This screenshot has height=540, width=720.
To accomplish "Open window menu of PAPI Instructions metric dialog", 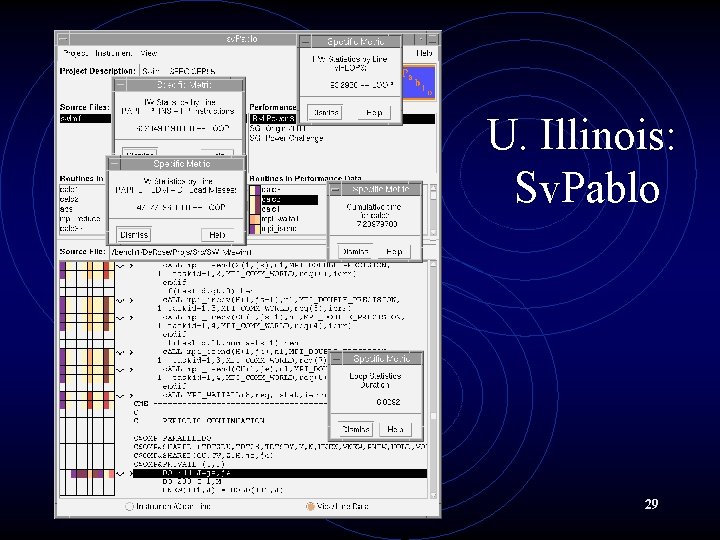I will (x=120, y=85).
